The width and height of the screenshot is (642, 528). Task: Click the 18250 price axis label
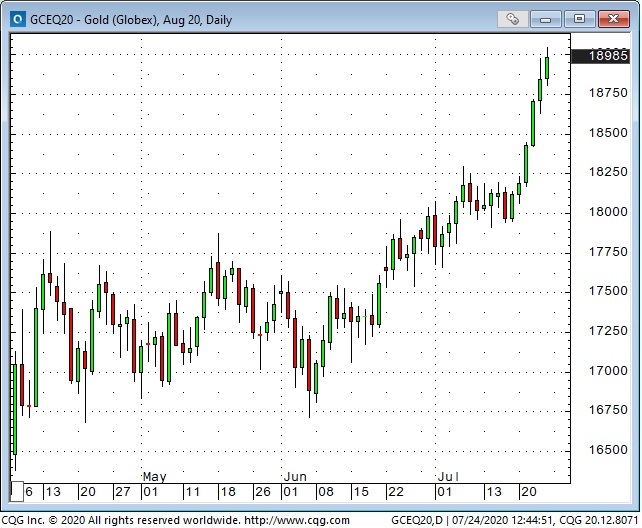point(608,172)
